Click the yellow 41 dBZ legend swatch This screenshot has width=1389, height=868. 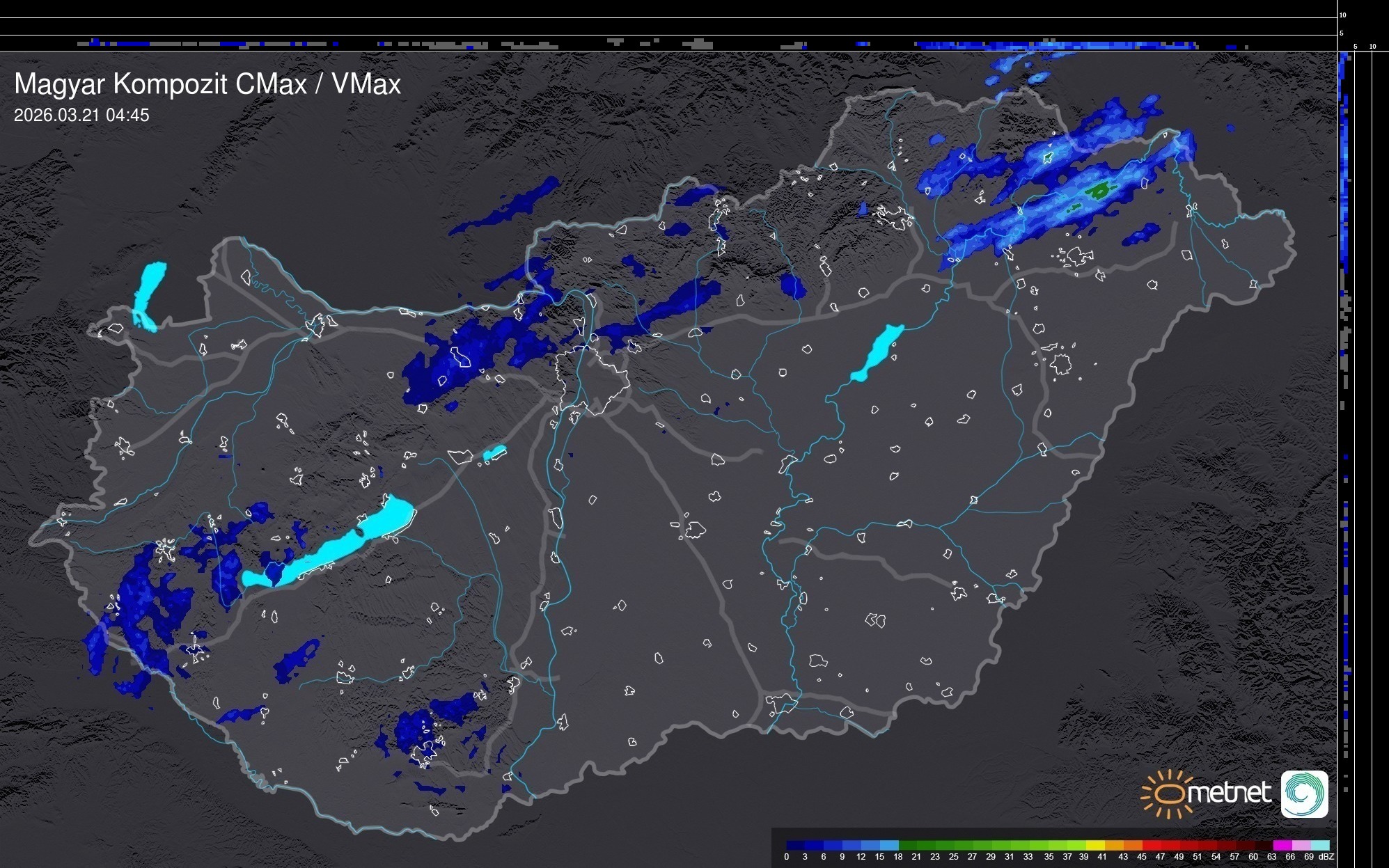(1097, 845)
